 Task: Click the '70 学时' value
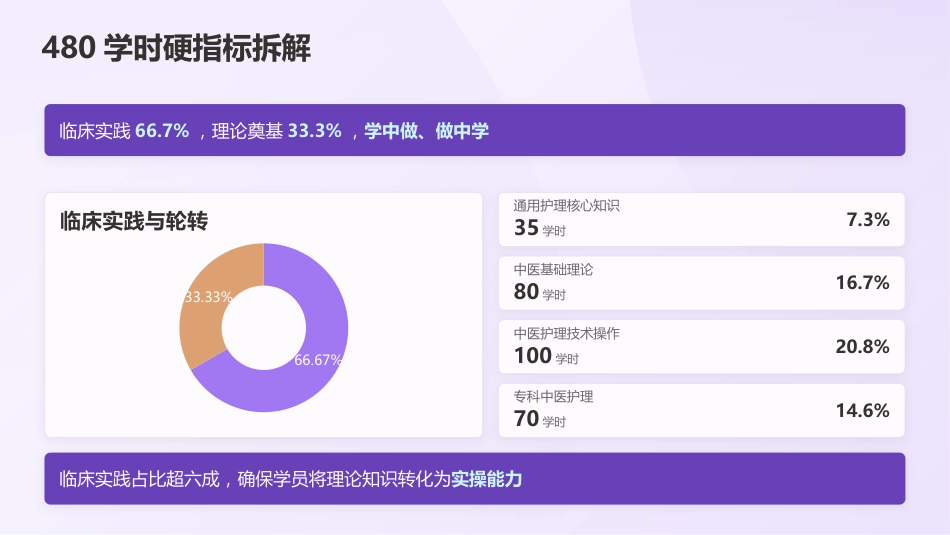pos(540,419)
